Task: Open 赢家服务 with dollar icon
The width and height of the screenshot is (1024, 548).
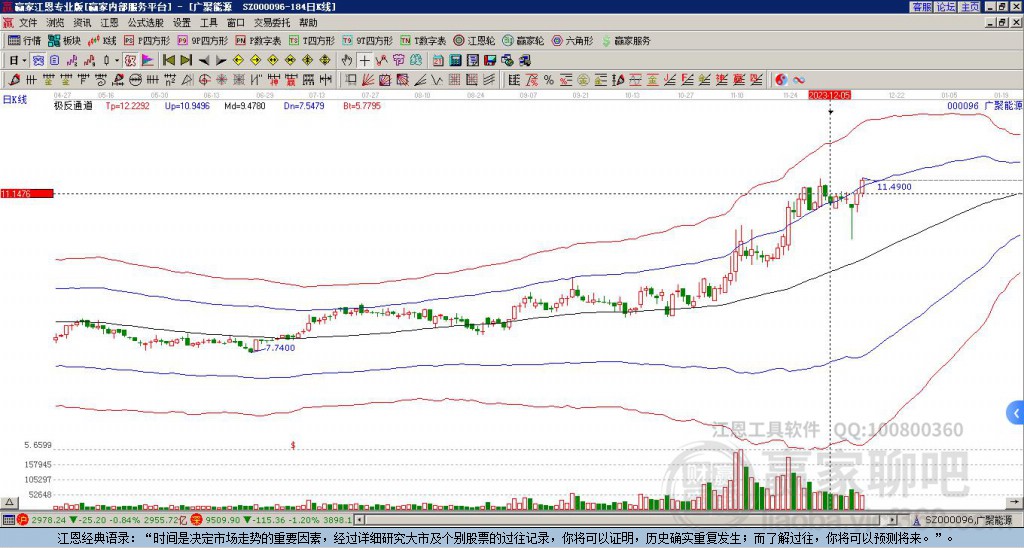Action: point(626,40)
